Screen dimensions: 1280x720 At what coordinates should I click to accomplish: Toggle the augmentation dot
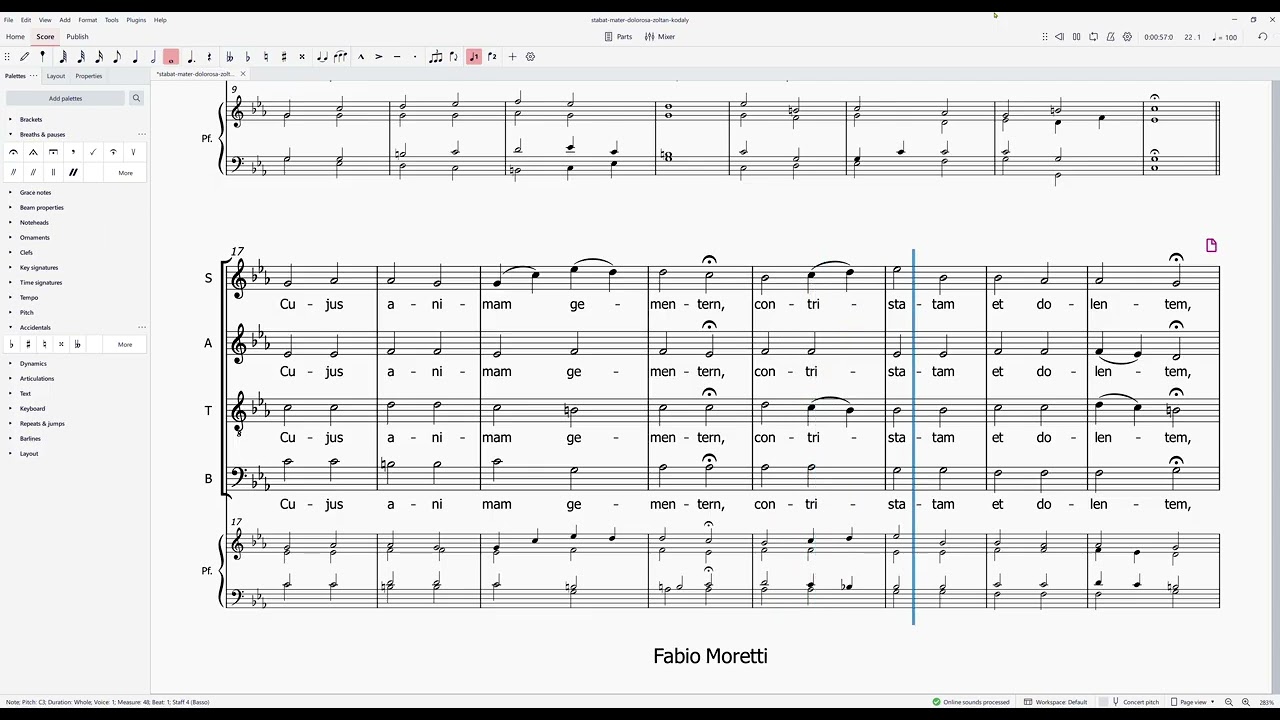[x=191, y=57]
